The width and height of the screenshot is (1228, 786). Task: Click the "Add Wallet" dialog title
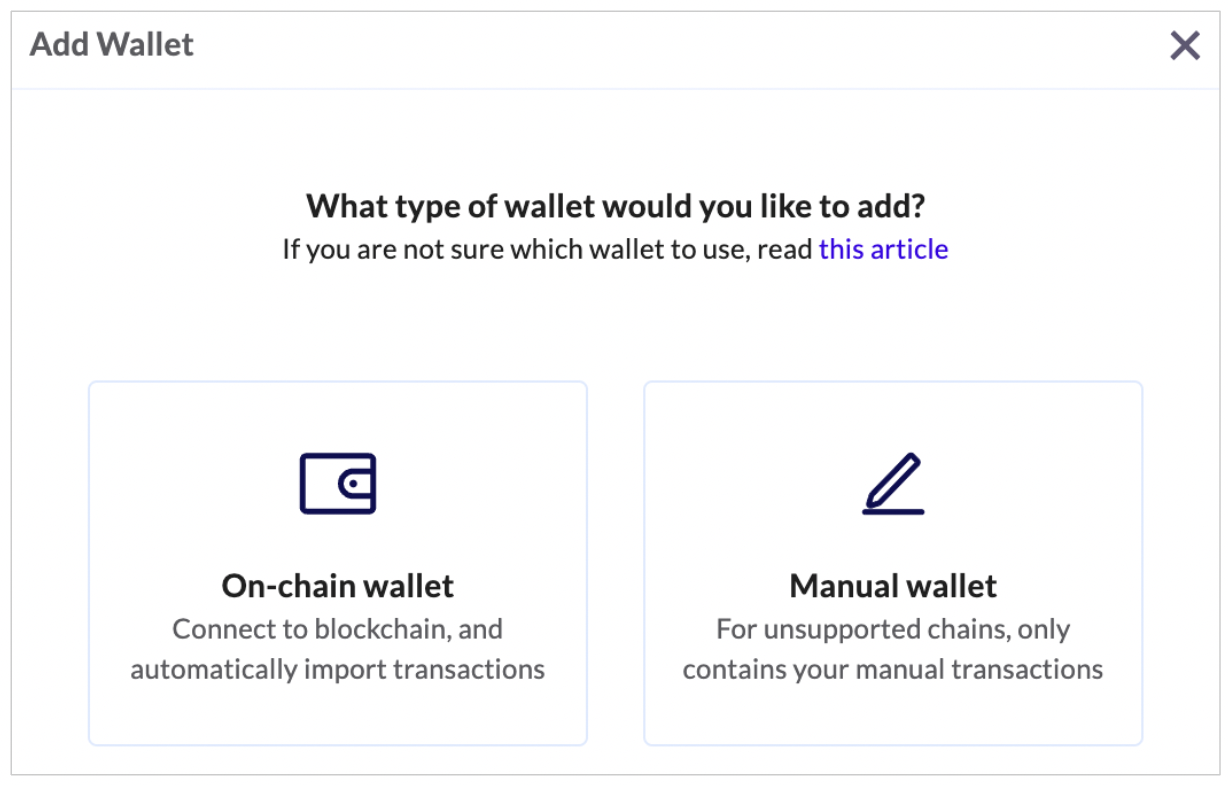[x=112, y=45]
